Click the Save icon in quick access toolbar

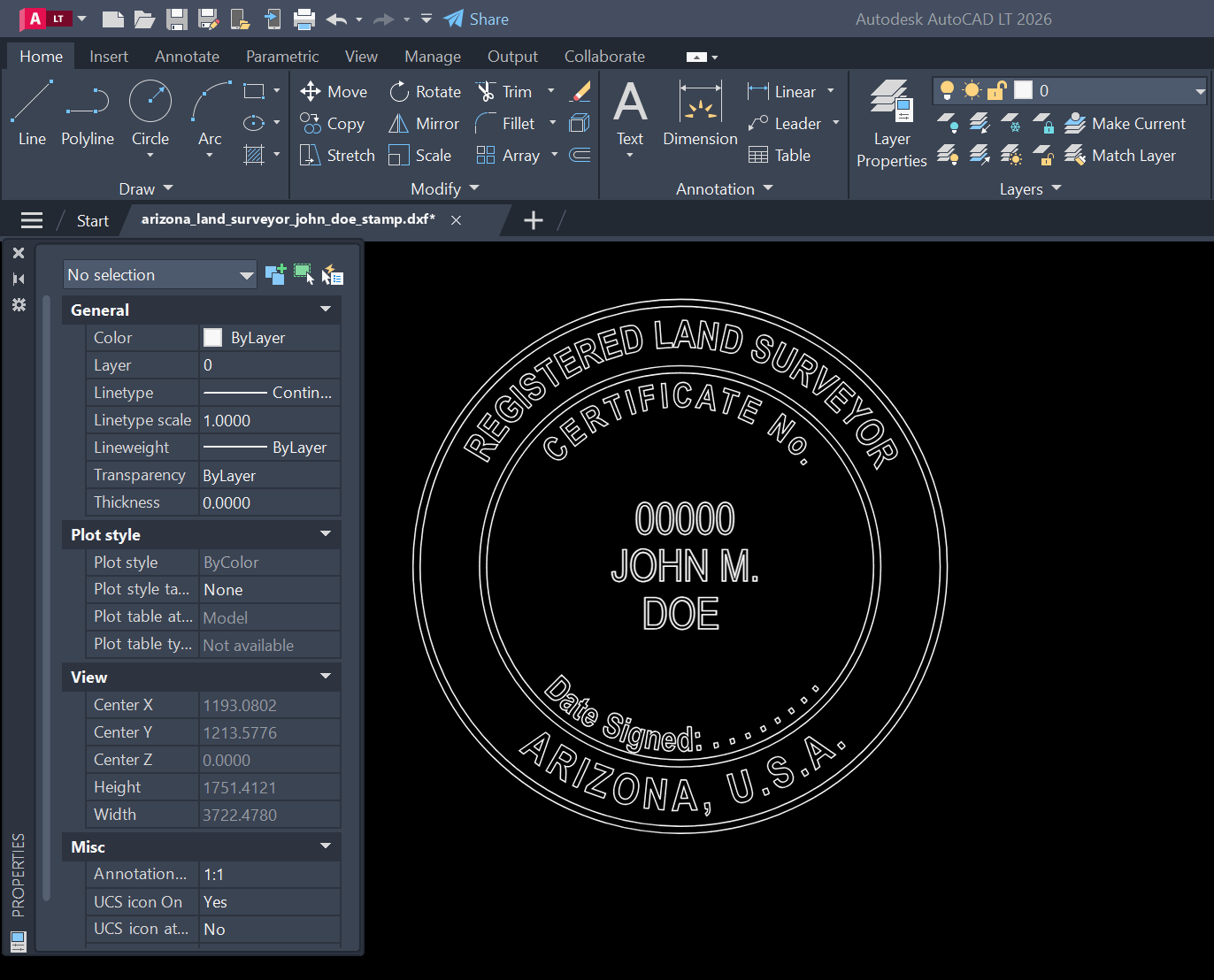click(x=177, y=19)
